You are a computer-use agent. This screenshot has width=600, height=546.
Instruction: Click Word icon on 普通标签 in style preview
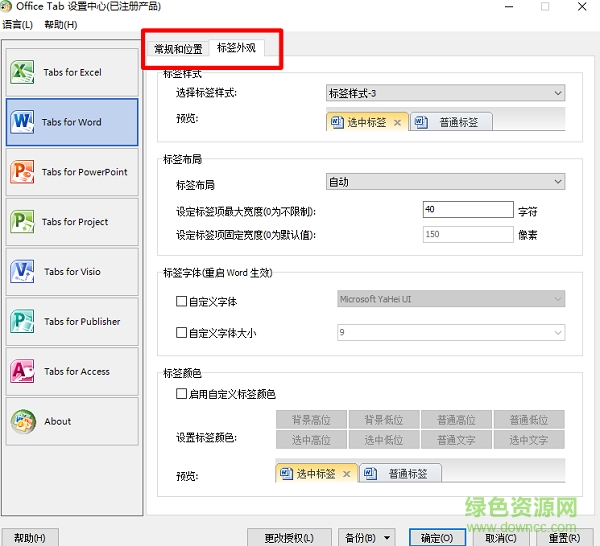pyautogui.click(x=421, y=122)
